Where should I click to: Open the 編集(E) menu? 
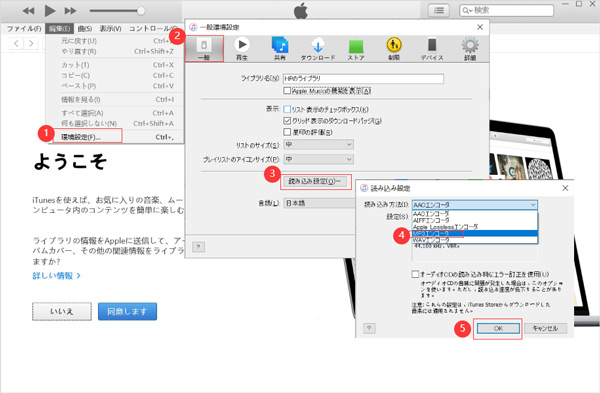[59, 29]
